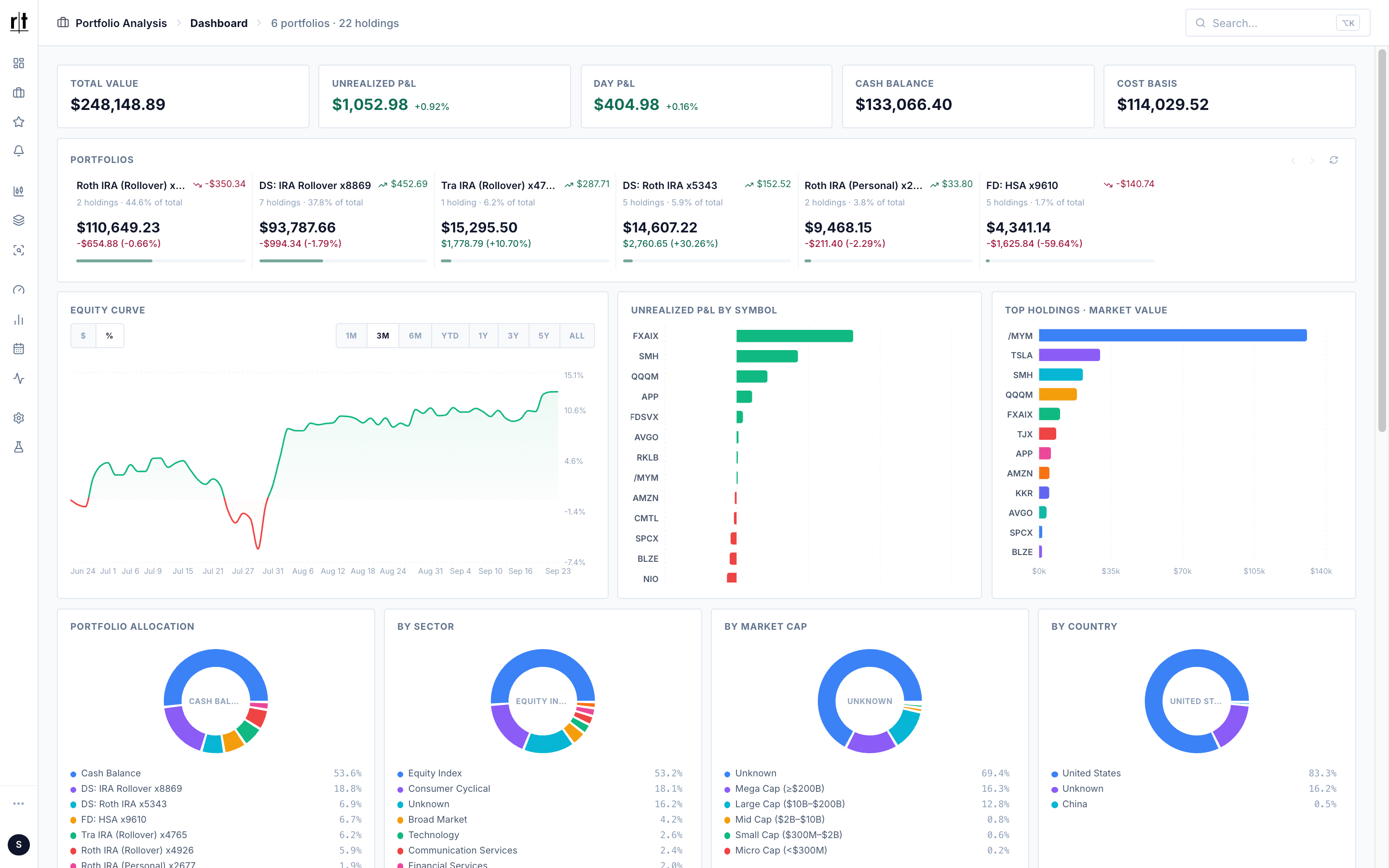Click the /MYM blue market value bar
Screen dimensions: 1389x868
1172,335
